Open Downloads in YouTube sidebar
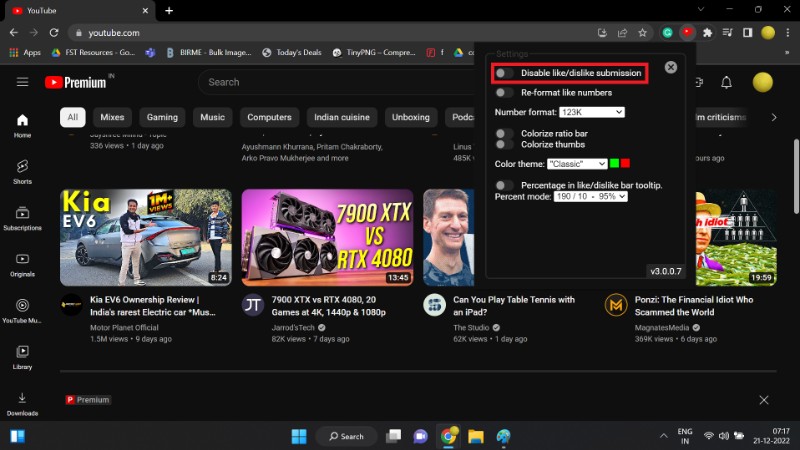Viewport: 800px width, 450px height. (22, 402)
